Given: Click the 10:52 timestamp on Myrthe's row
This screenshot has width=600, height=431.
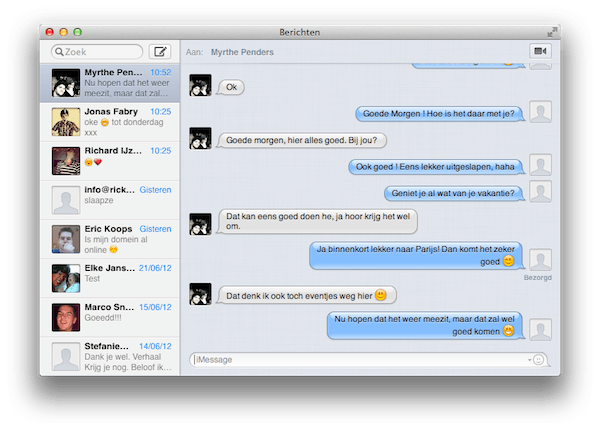Looking at the screenshot, I should point(161,72).
